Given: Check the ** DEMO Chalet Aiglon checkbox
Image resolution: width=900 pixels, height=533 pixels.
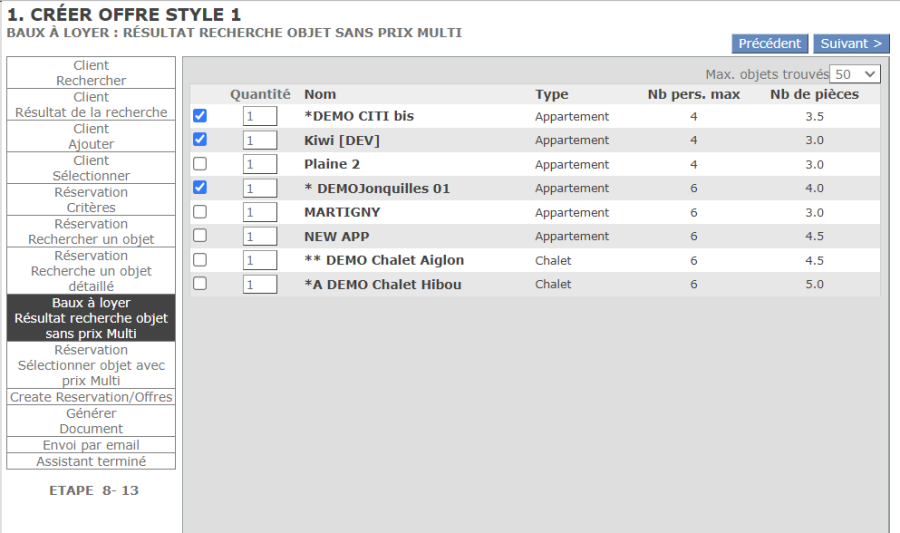Looking at the screenshot, I should 200,260.
